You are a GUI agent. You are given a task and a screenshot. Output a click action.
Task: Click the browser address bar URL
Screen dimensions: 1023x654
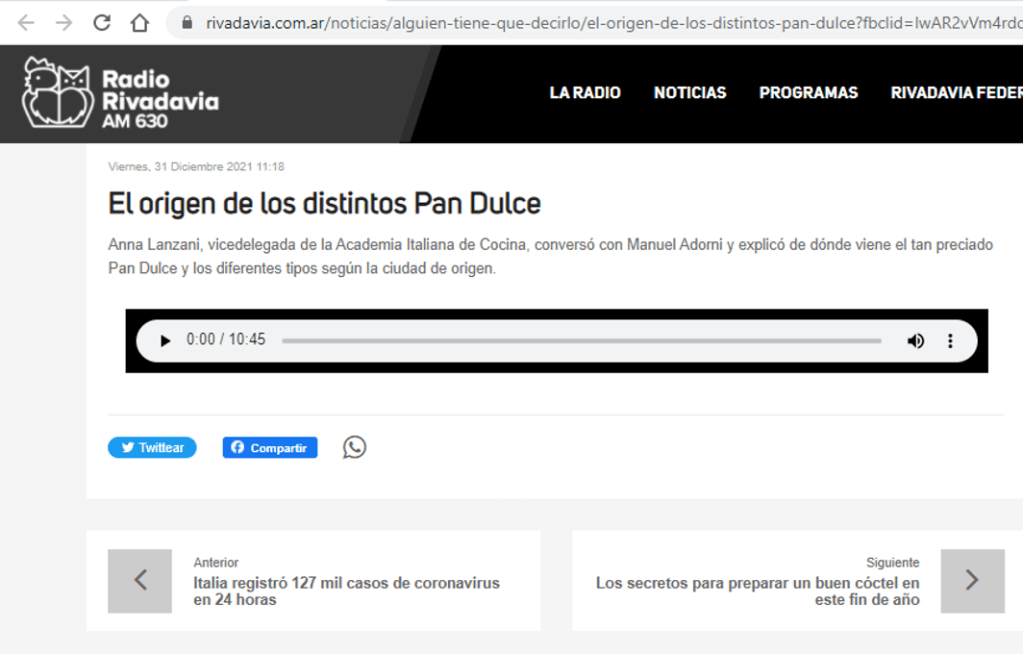tap(600, 22)
